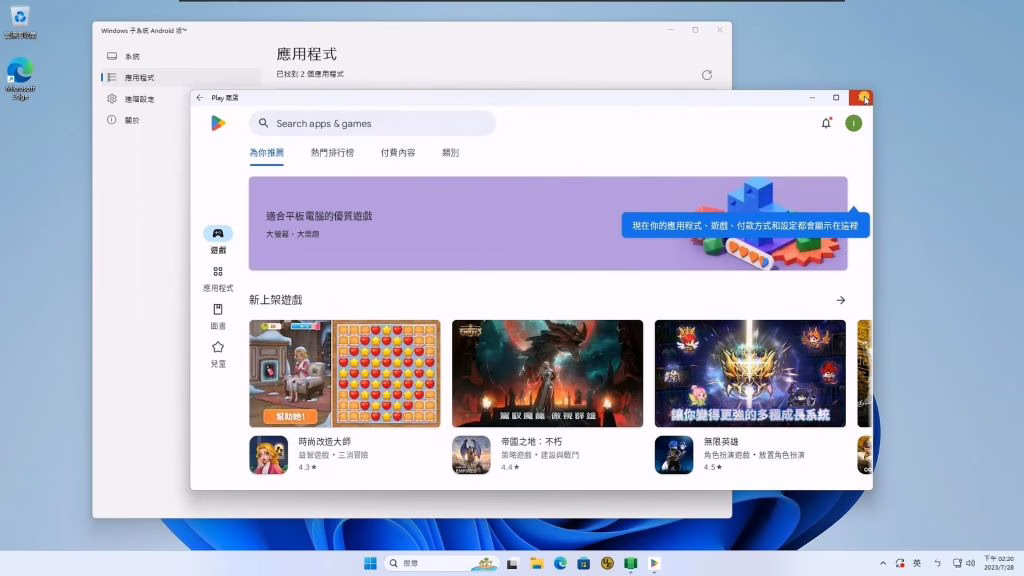
Task: Open the green account avatar
Action: click(853, 123)
